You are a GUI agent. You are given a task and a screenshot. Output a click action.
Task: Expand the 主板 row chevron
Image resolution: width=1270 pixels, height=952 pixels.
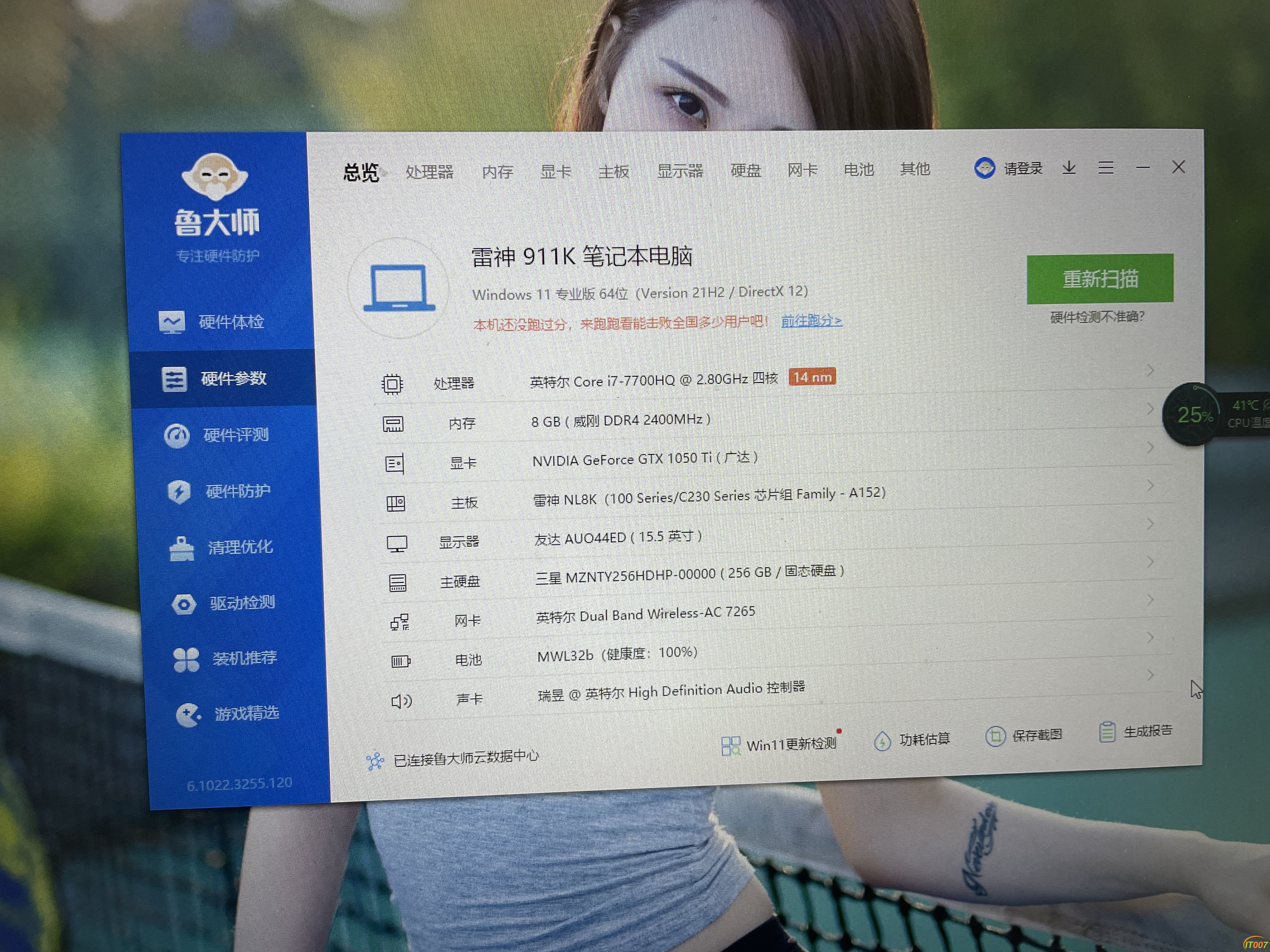(1150, 485)
